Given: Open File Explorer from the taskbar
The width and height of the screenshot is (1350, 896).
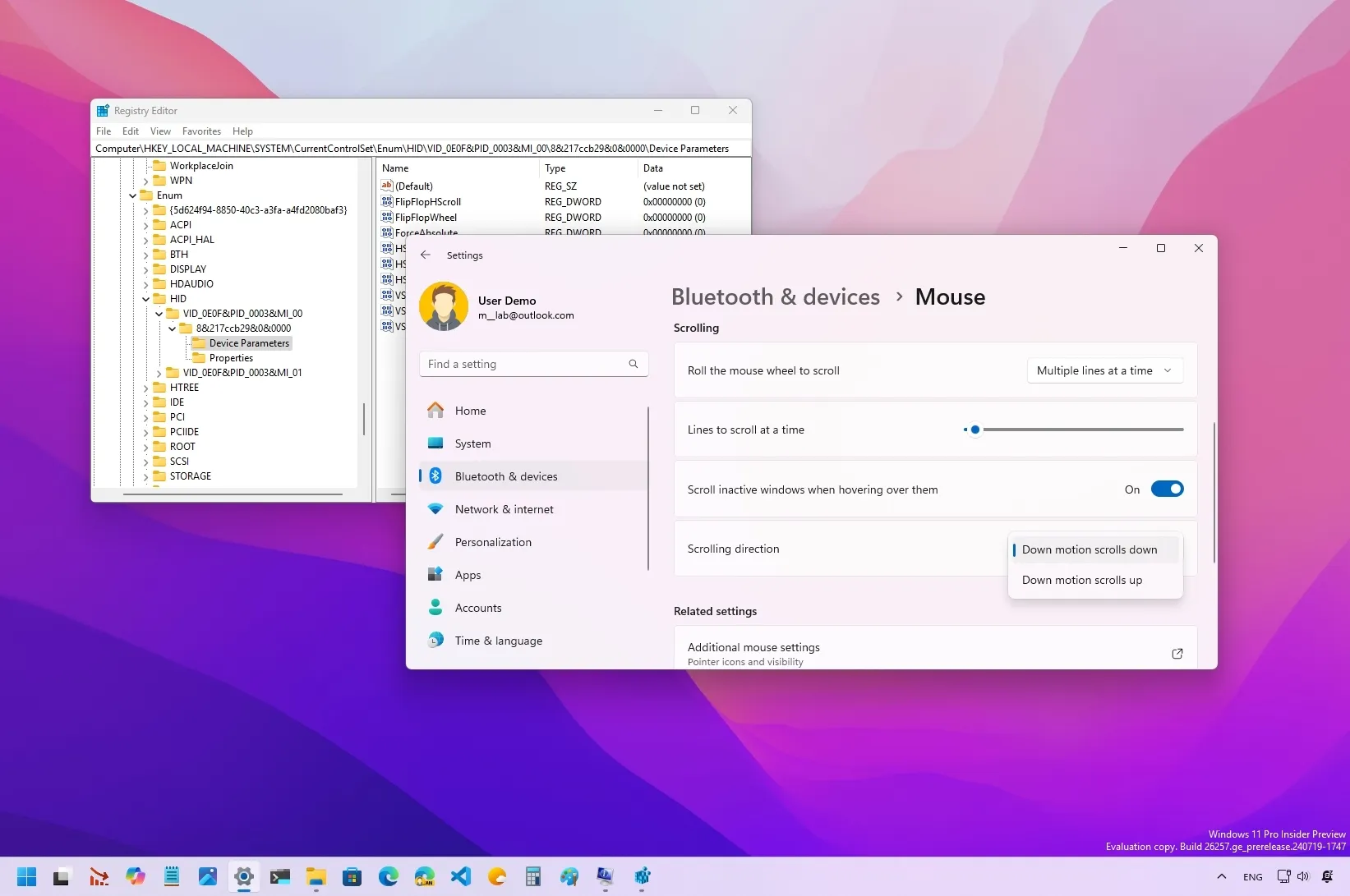Looking at the screenshot, I should (x=316, y=876).
